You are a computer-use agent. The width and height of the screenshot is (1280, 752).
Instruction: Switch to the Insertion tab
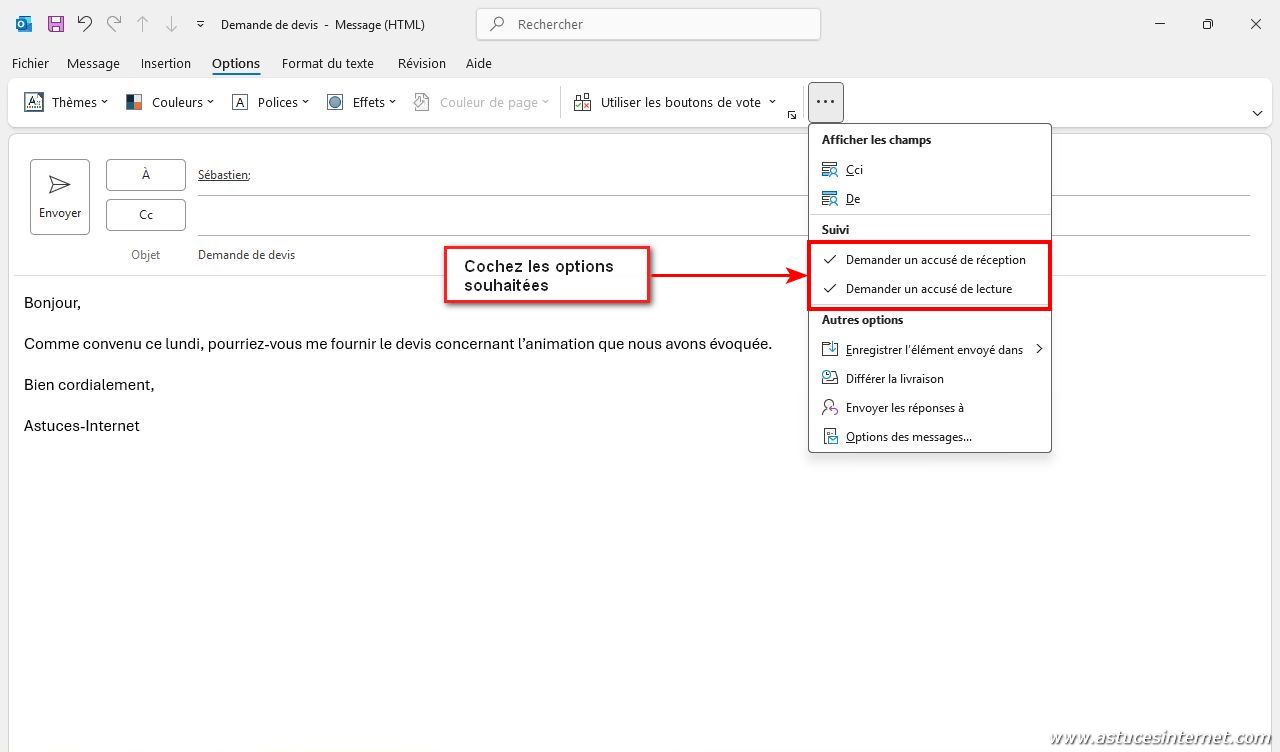click(166, 63)
